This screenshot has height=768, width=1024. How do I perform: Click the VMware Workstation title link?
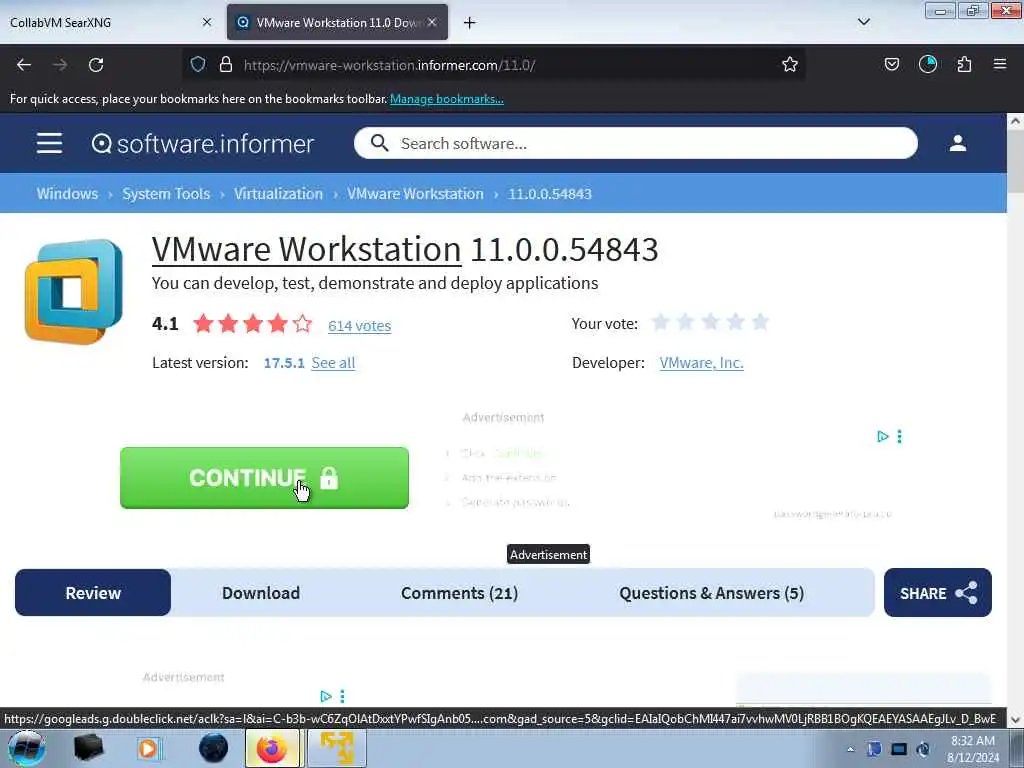pyautogui.click(x=306, y=249)
